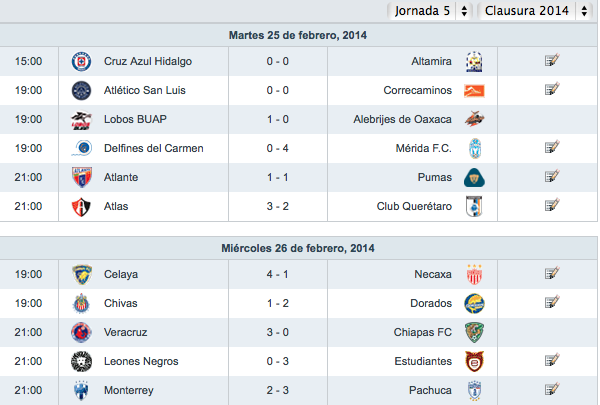The height and width of the screenshot is (405, 600).
Task: Click the Leones Negros team name
Action: (141, 361)
